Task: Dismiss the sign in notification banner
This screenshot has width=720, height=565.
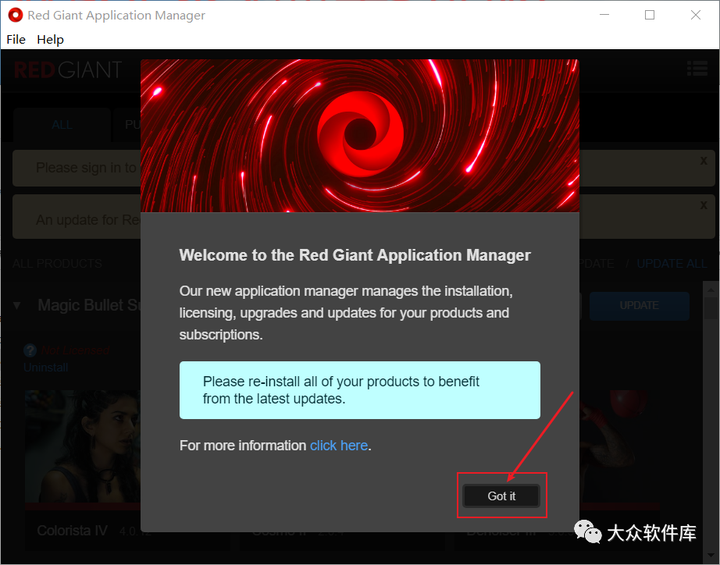Action: pos(703,161)
